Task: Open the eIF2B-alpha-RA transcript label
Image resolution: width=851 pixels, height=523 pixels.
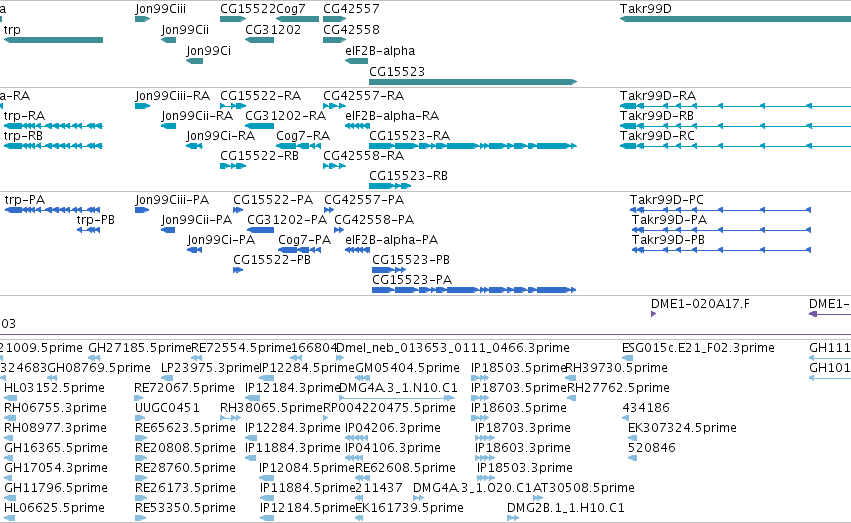Action: (x=392, y=116)
